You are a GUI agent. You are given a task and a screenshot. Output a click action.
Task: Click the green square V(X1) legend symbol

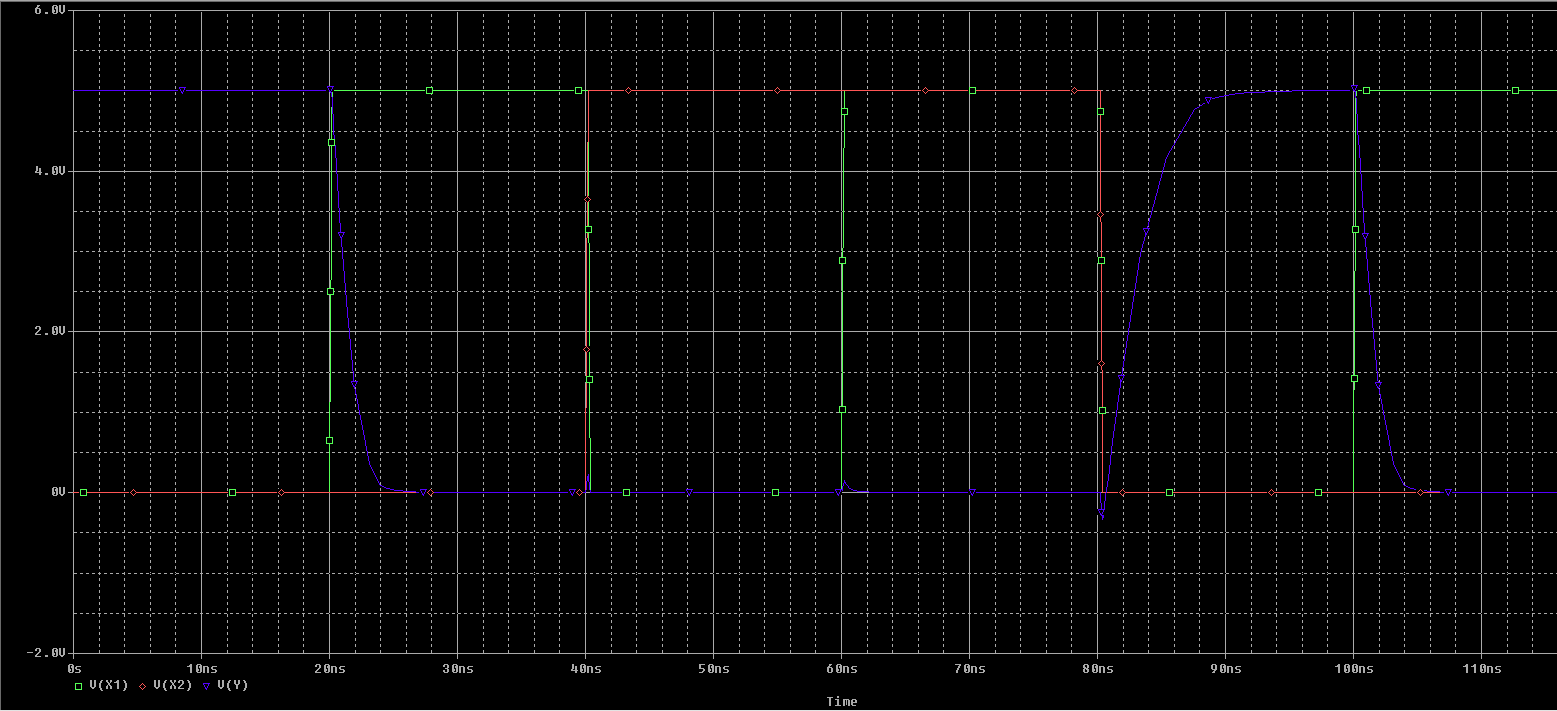coord(78,685)
